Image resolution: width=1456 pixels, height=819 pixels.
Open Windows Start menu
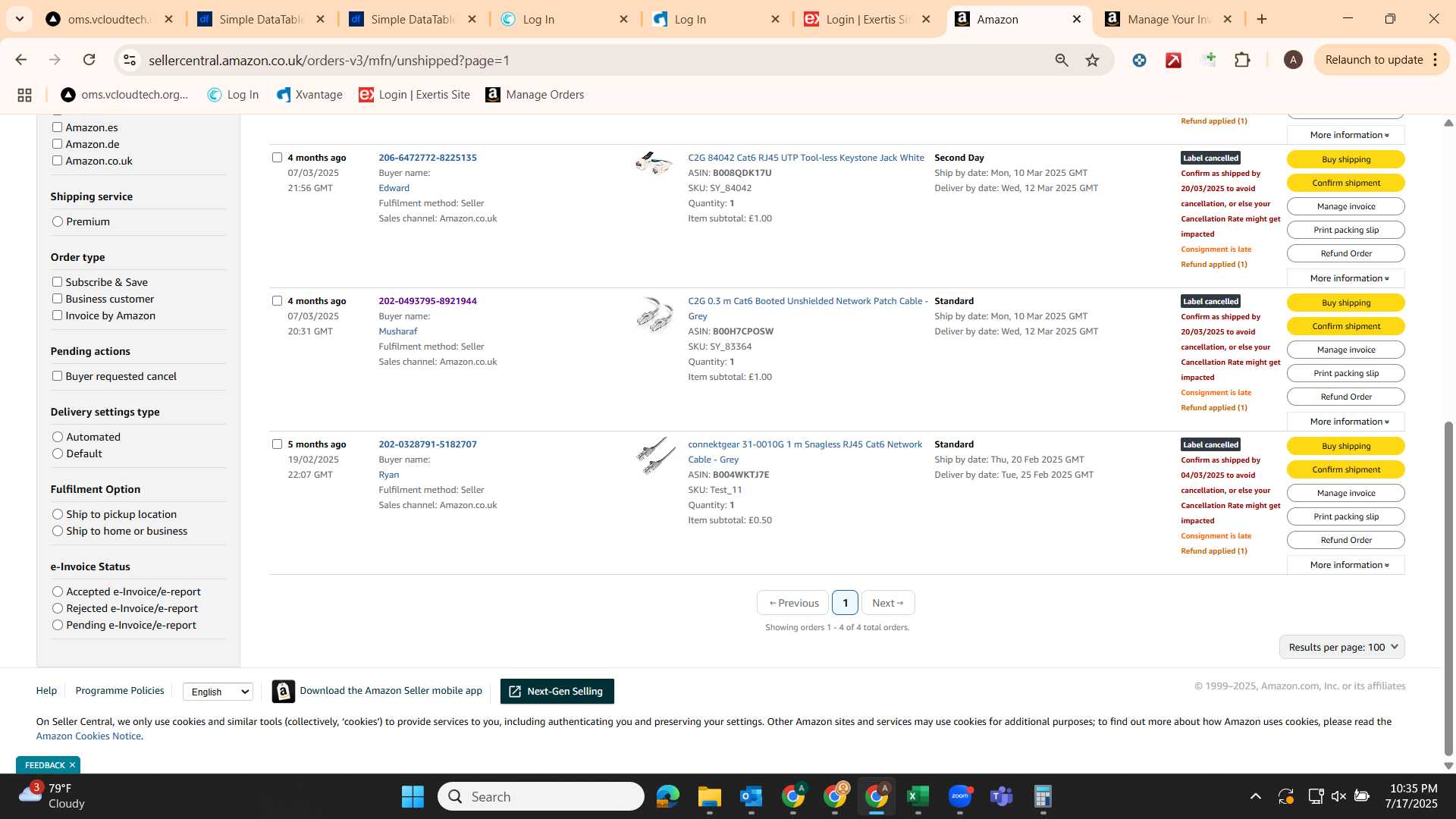413,796
